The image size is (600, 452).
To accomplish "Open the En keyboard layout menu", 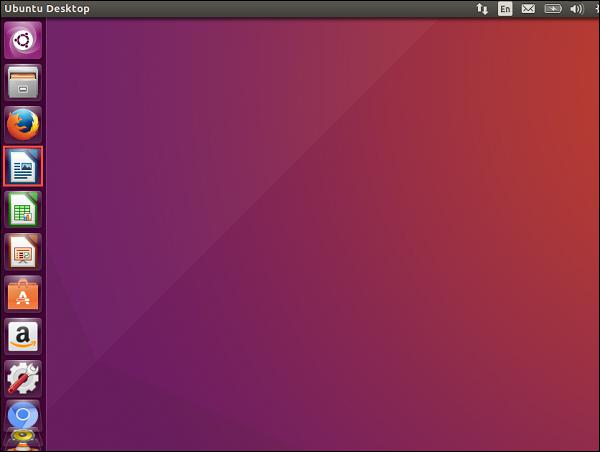I will click(505, 9).
